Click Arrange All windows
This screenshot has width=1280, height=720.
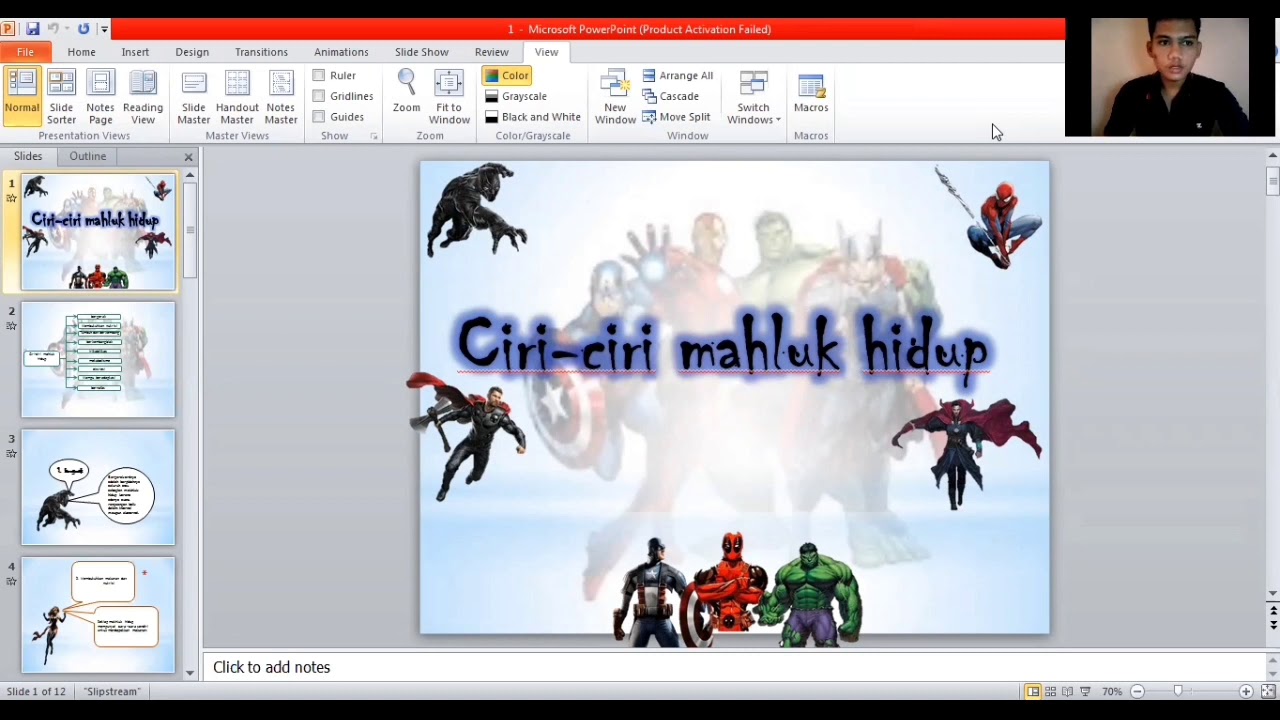pos(677,75)
